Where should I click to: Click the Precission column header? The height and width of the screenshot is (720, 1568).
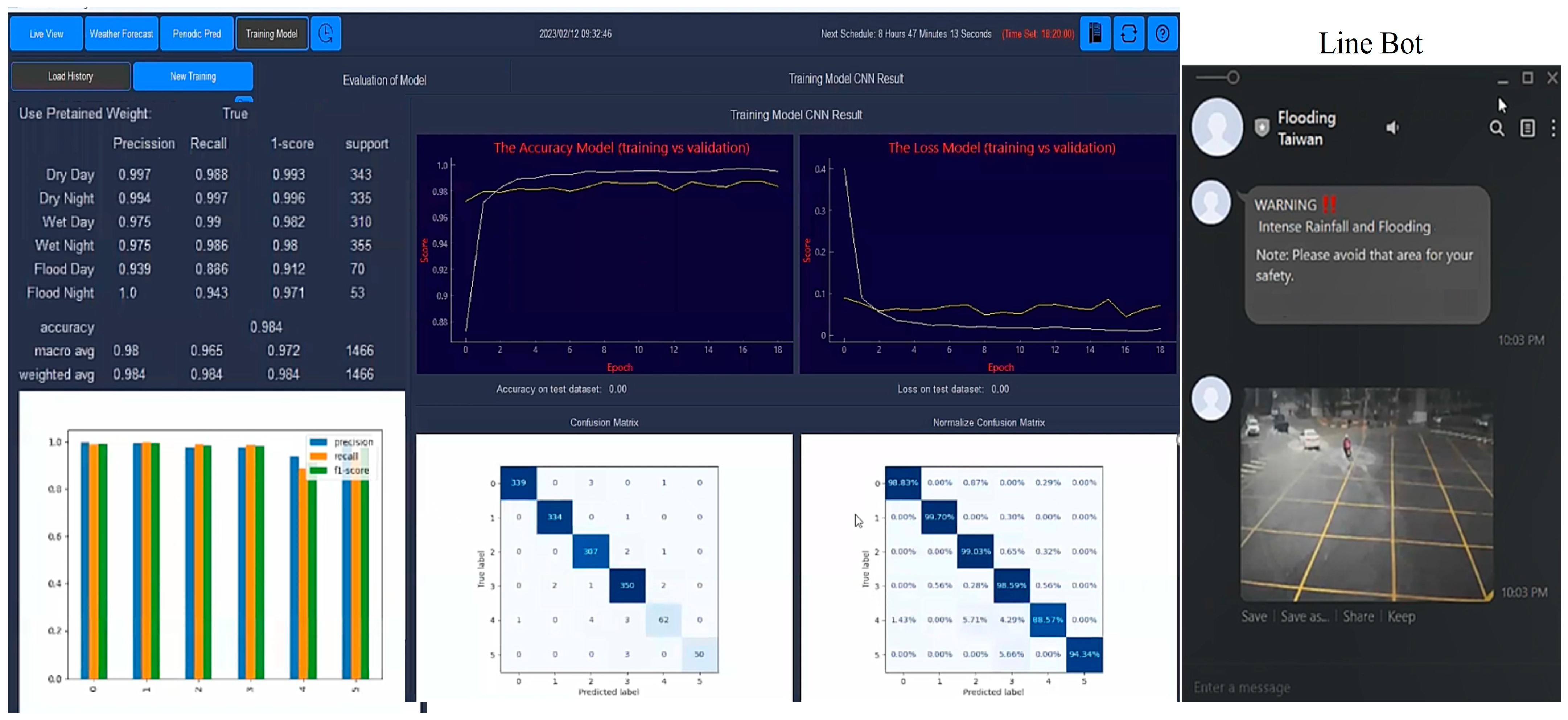[x=144, y=144]
